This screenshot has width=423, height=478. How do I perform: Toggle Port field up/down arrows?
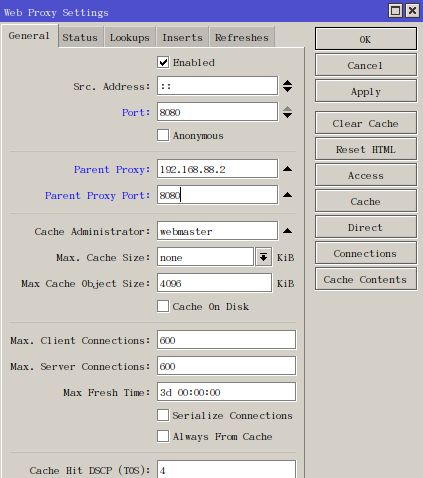click(287, 112)
